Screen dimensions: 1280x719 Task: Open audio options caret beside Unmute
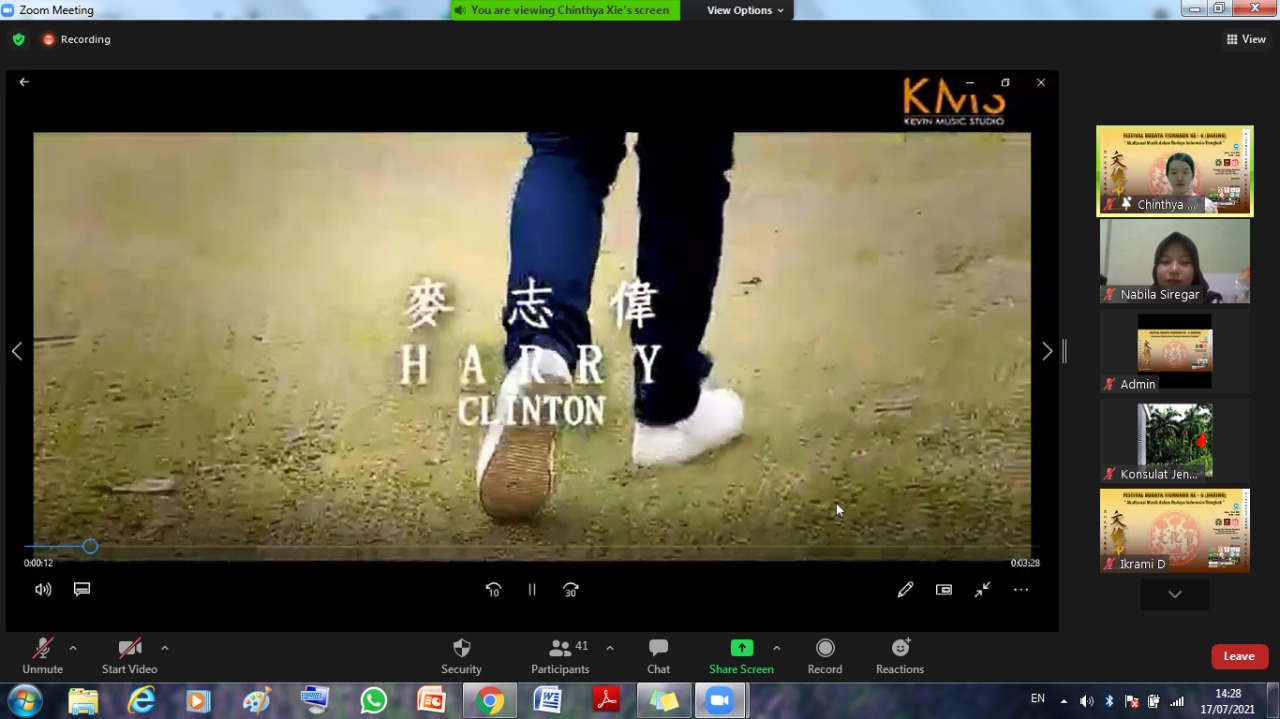[x=73, y=648]
